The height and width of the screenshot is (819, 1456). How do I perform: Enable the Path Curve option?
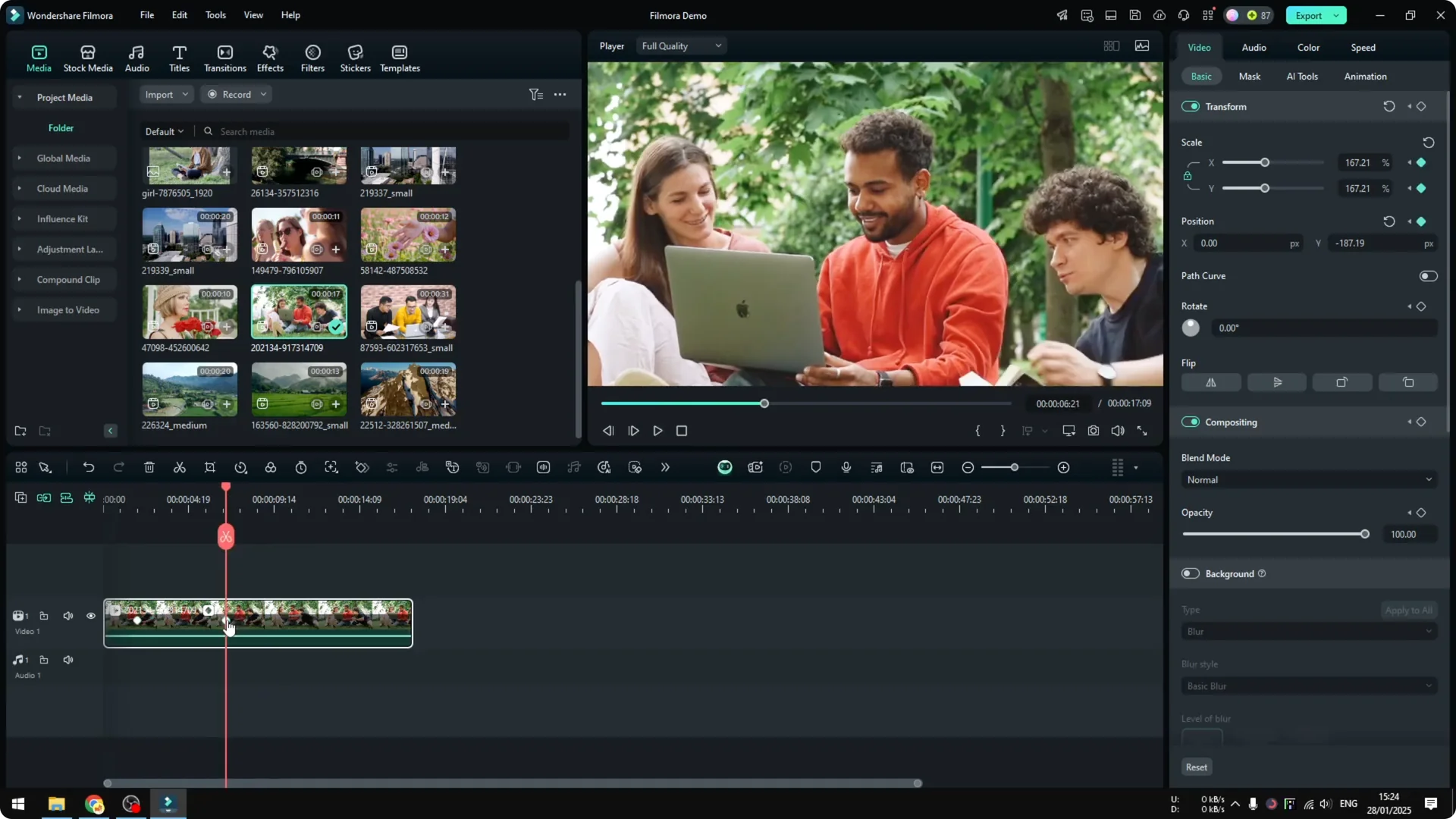[x=1428, y=276]
